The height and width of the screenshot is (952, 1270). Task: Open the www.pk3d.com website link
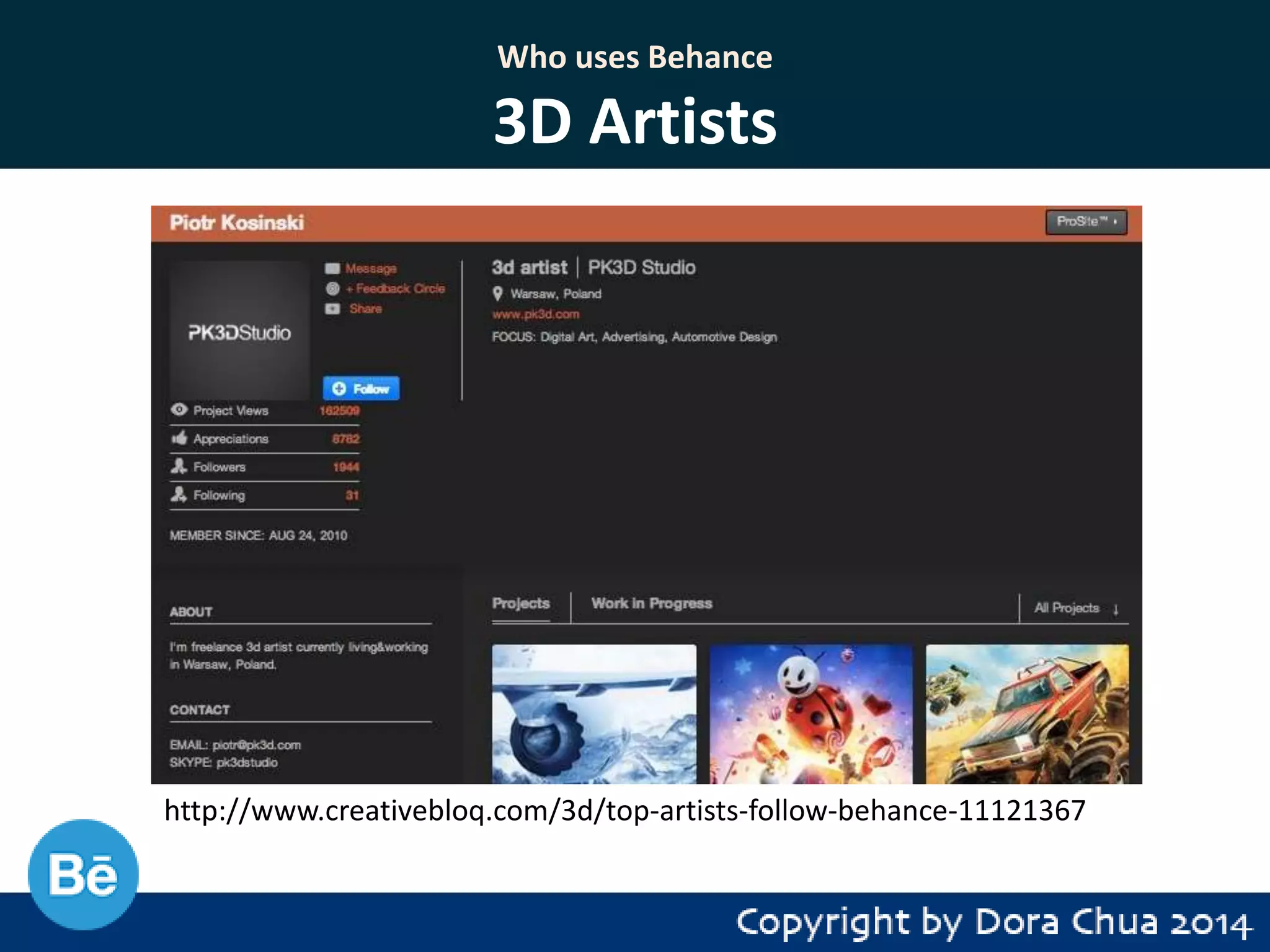tap(536, 314)
